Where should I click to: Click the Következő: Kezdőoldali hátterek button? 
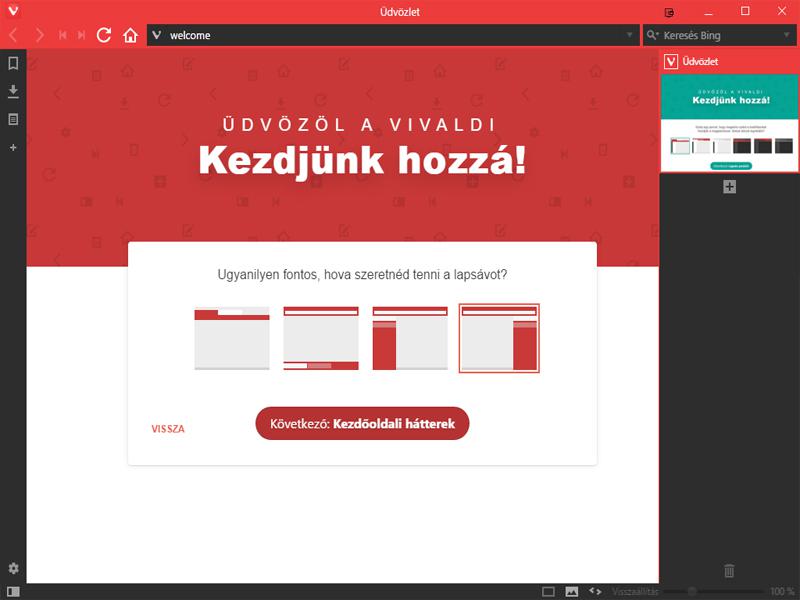(x=362, y=423)
